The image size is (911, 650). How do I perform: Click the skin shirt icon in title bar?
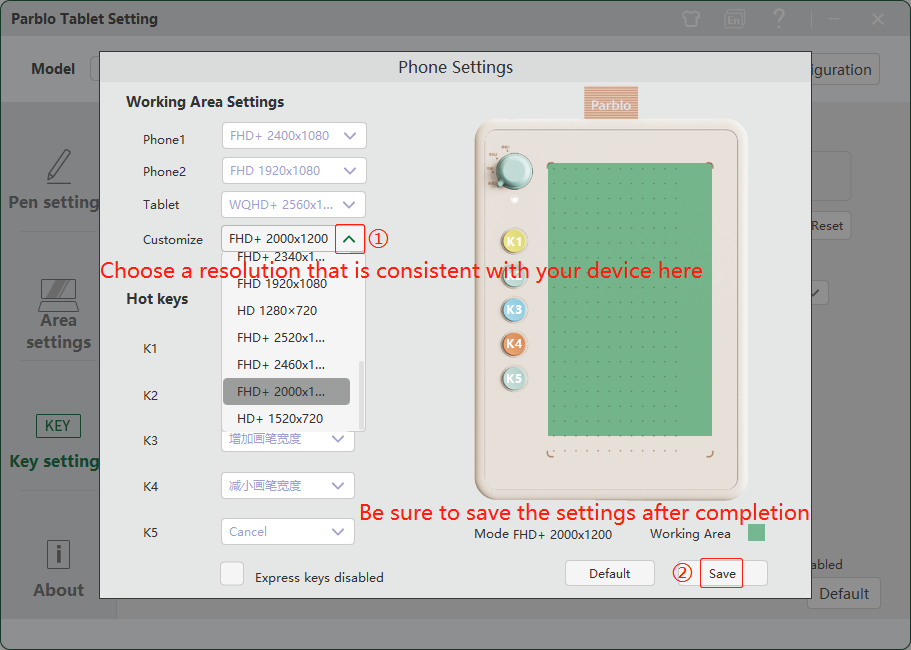[x=691, y=19]
